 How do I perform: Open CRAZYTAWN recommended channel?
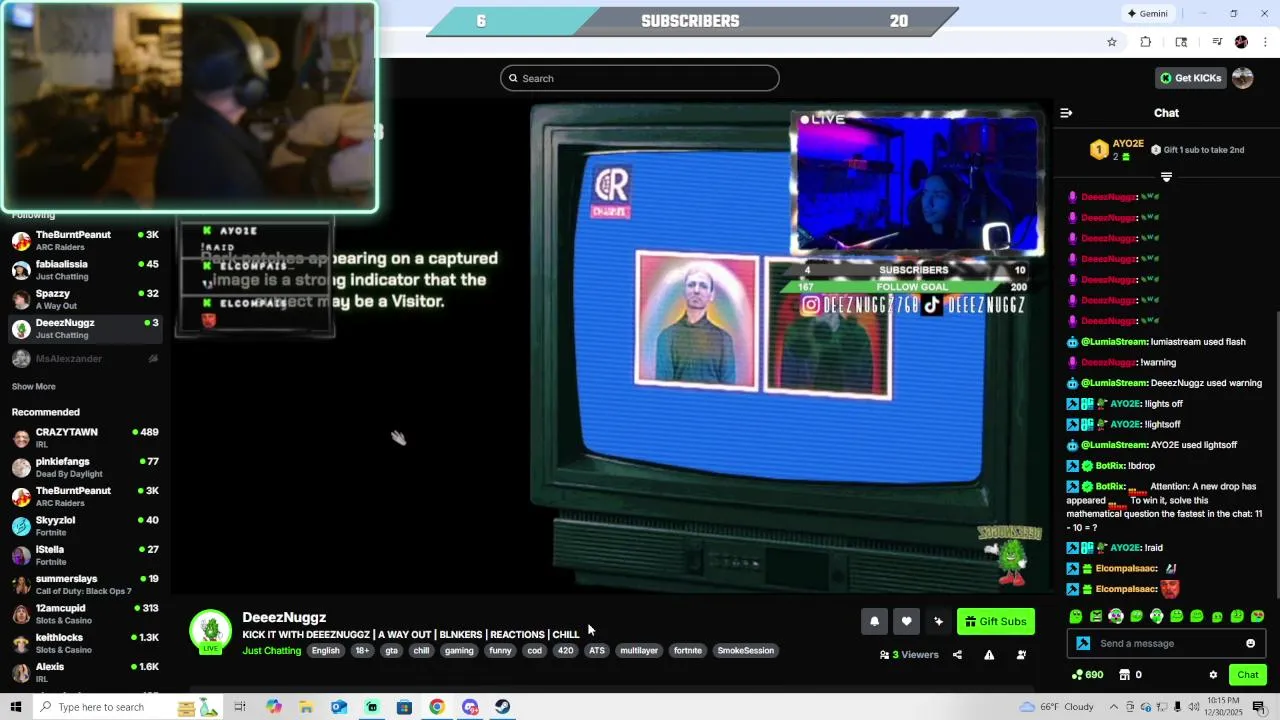pyautogui.click(x=85, y=438)
